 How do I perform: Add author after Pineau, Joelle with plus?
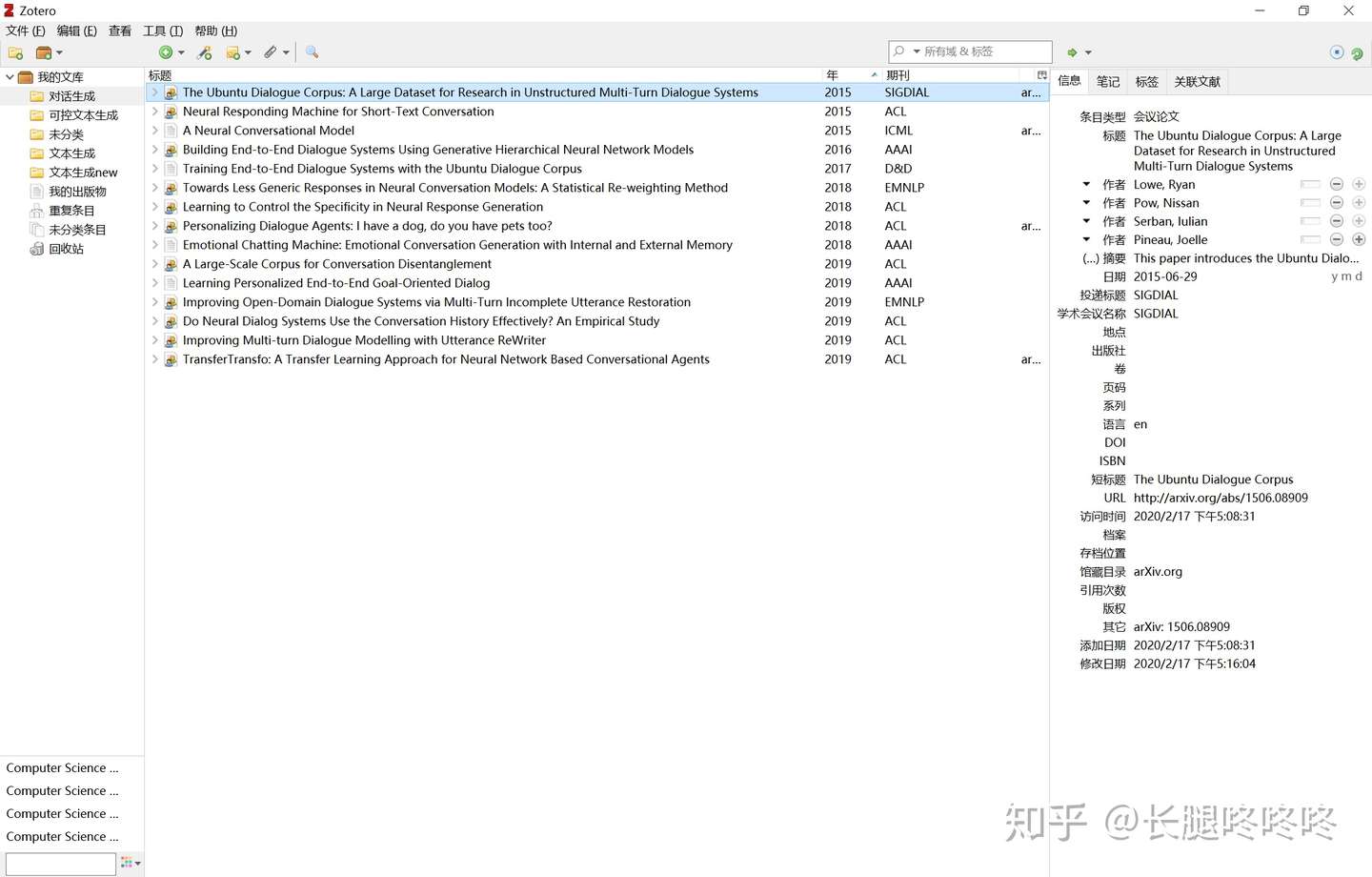coord(1359,239)
